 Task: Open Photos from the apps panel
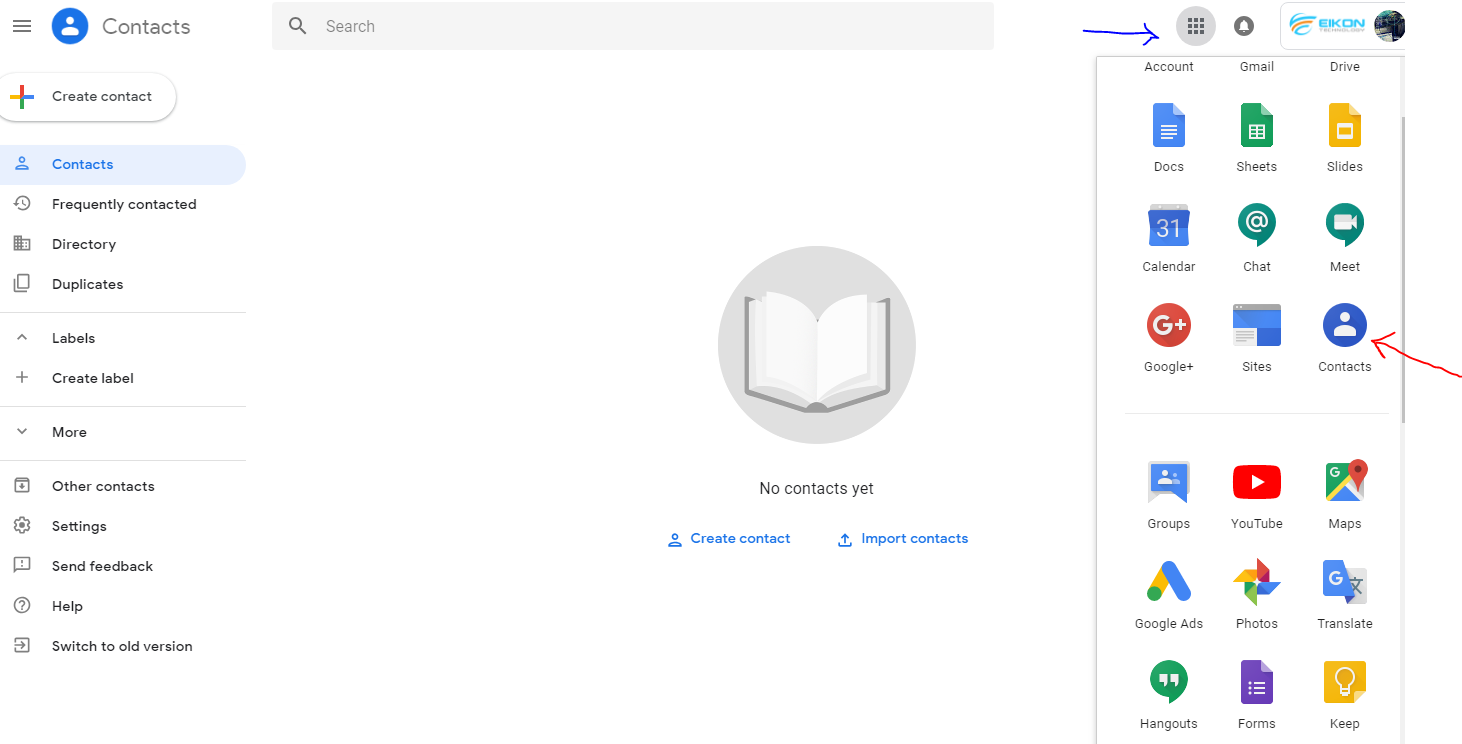tap(1256, 595)
